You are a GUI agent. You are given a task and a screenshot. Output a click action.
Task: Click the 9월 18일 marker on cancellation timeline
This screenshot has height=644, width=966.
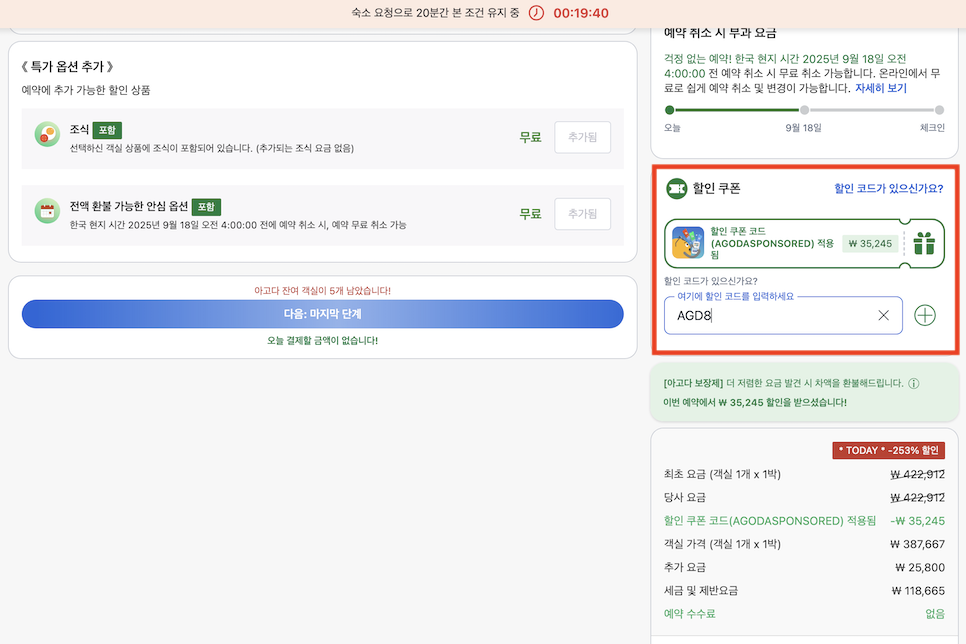(804, 110)
